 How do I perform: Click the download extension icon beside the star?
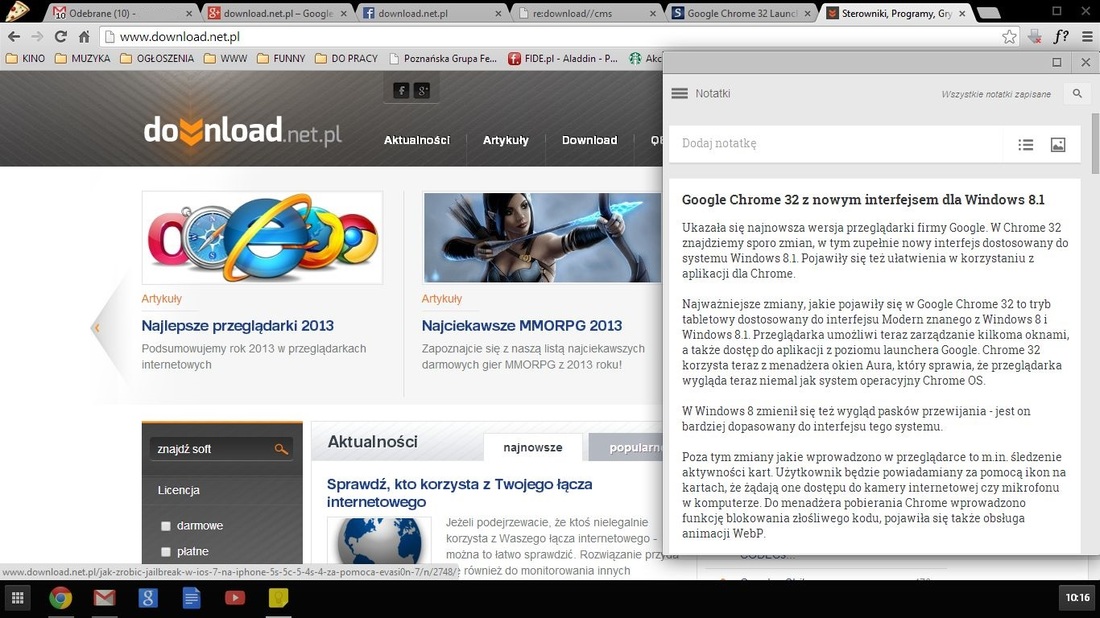(x=1035, y=36)
